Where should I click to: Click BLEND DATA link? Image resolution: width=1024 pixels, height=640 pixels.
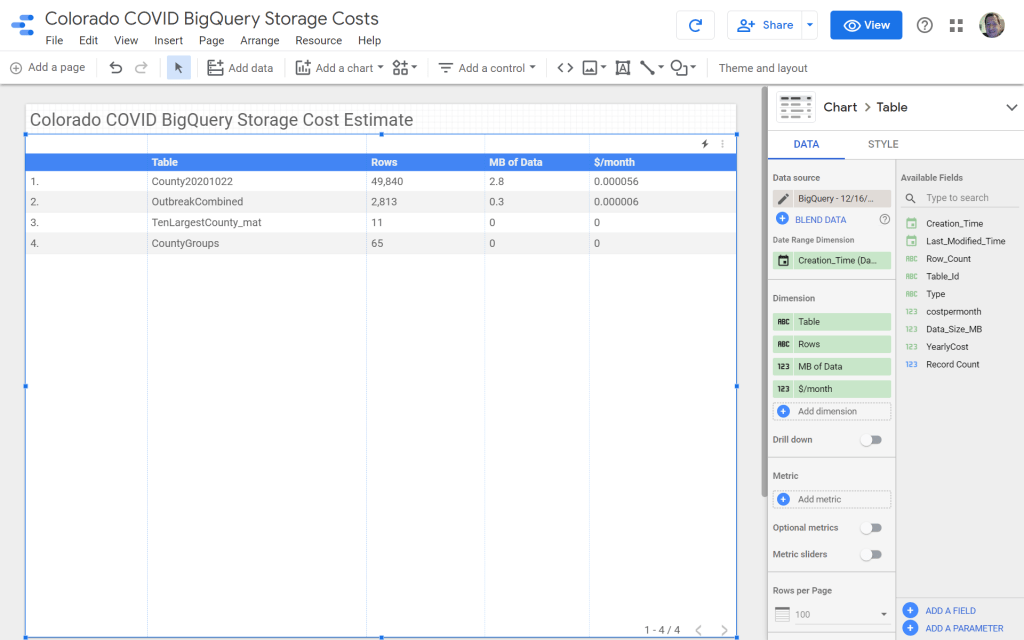[820, 219]
